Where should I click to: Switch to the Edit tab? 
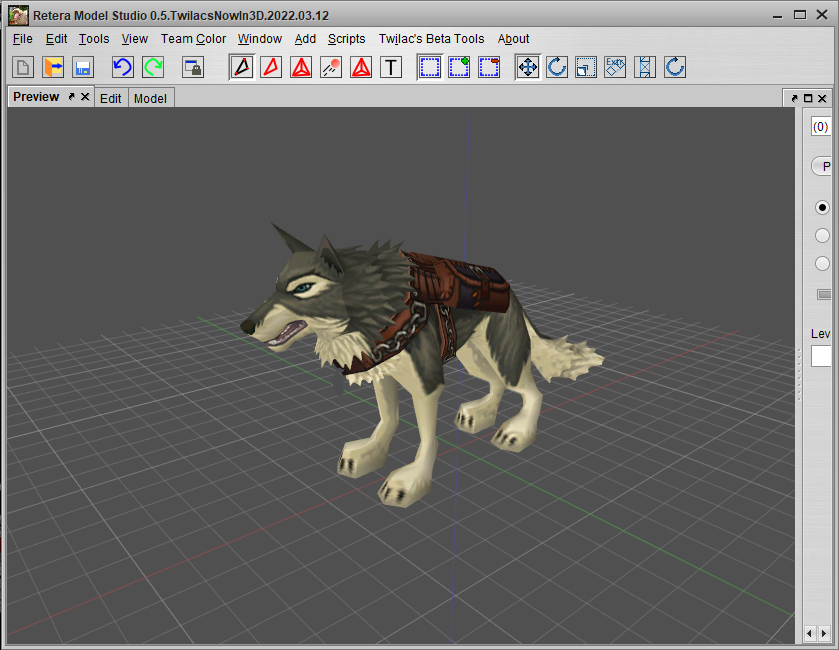click(111, 98)
